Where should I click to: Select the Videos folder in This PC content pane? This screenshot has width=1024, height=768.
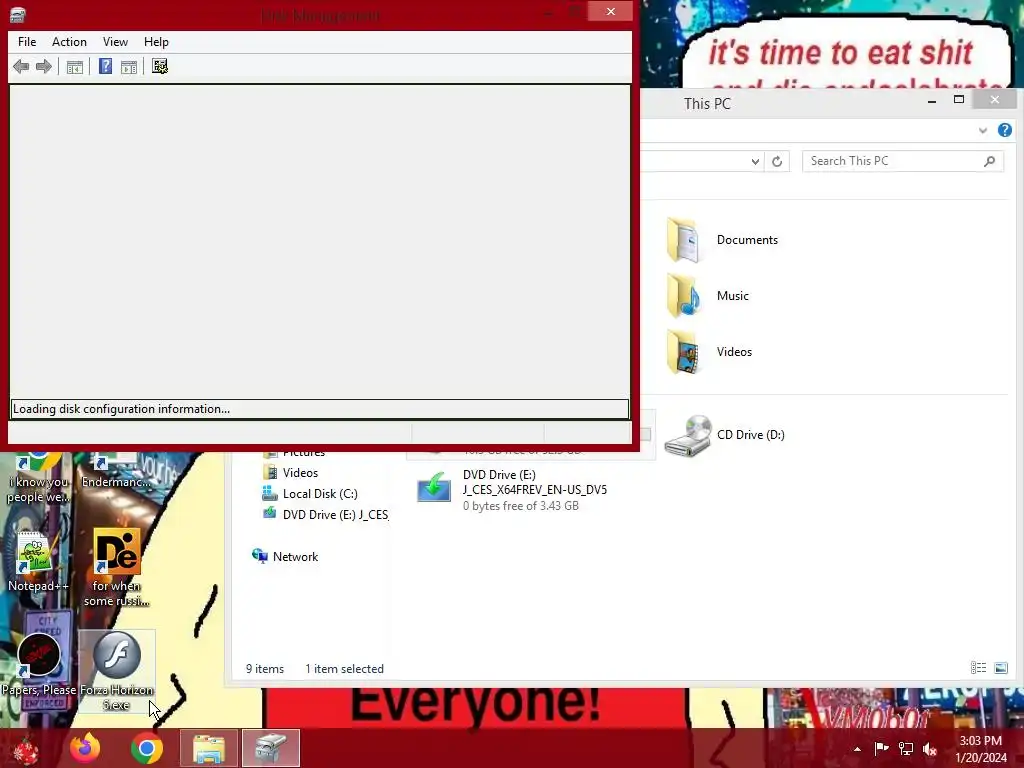709,352
